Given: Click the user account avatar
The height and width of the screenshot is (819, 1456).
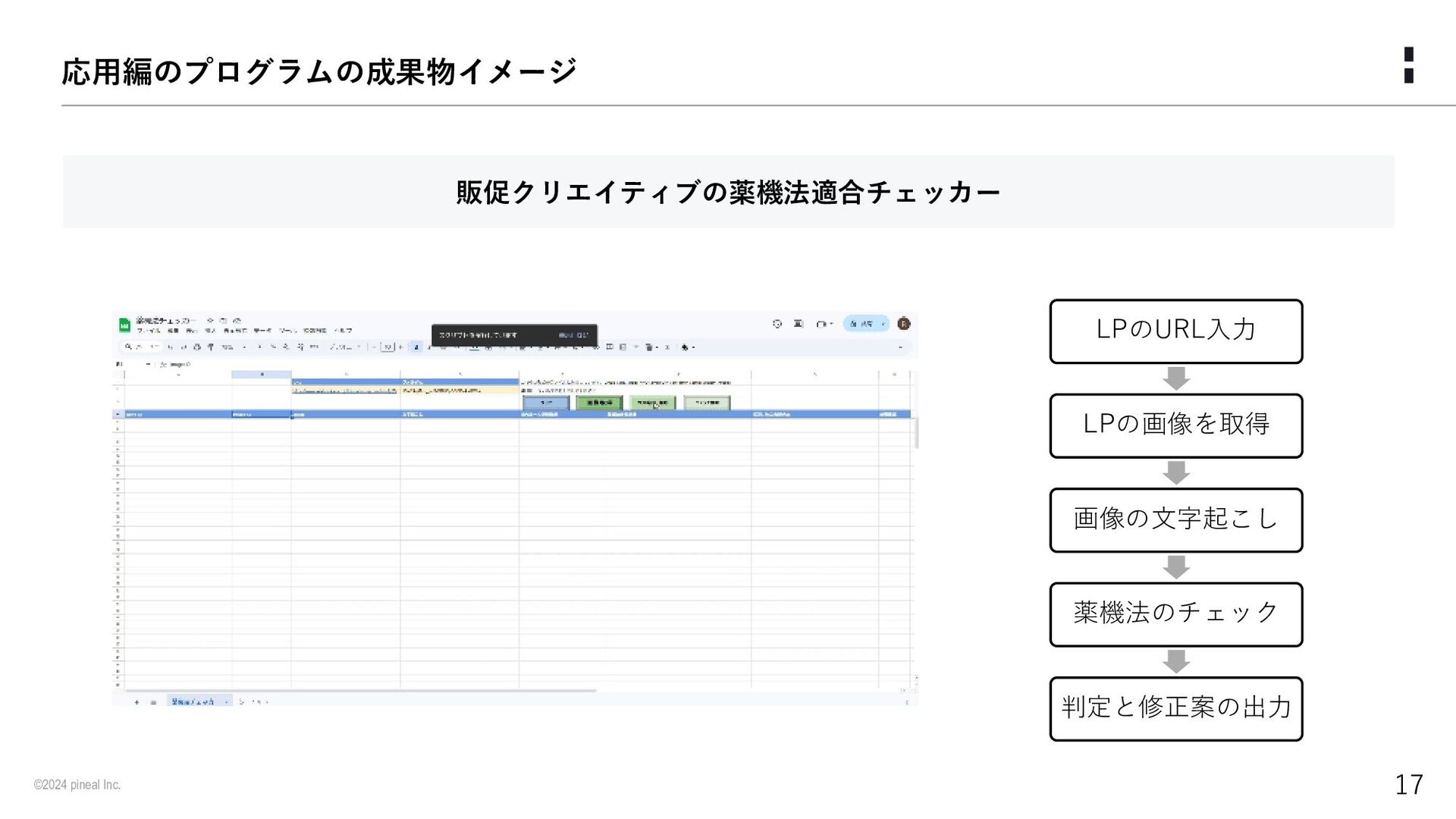Looking at the screenshot, I should pos(903,324).
